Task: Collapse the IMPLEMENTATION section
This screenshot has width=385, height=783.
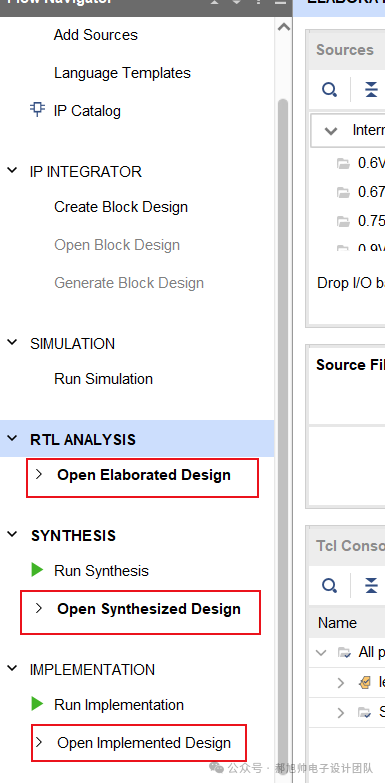Action: 12,669
